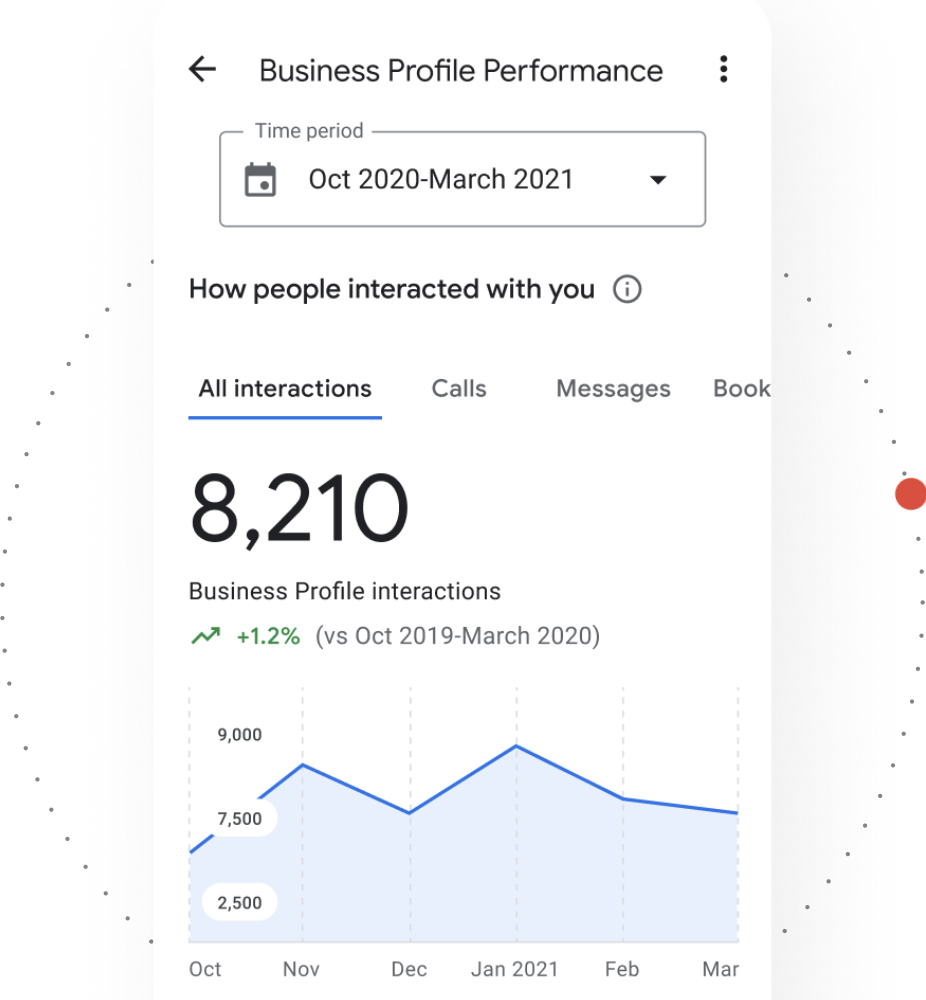Viewport: 926px width, 1000px height.
Task: Click the Jan 2021 axis label
Action: [515, 969]
